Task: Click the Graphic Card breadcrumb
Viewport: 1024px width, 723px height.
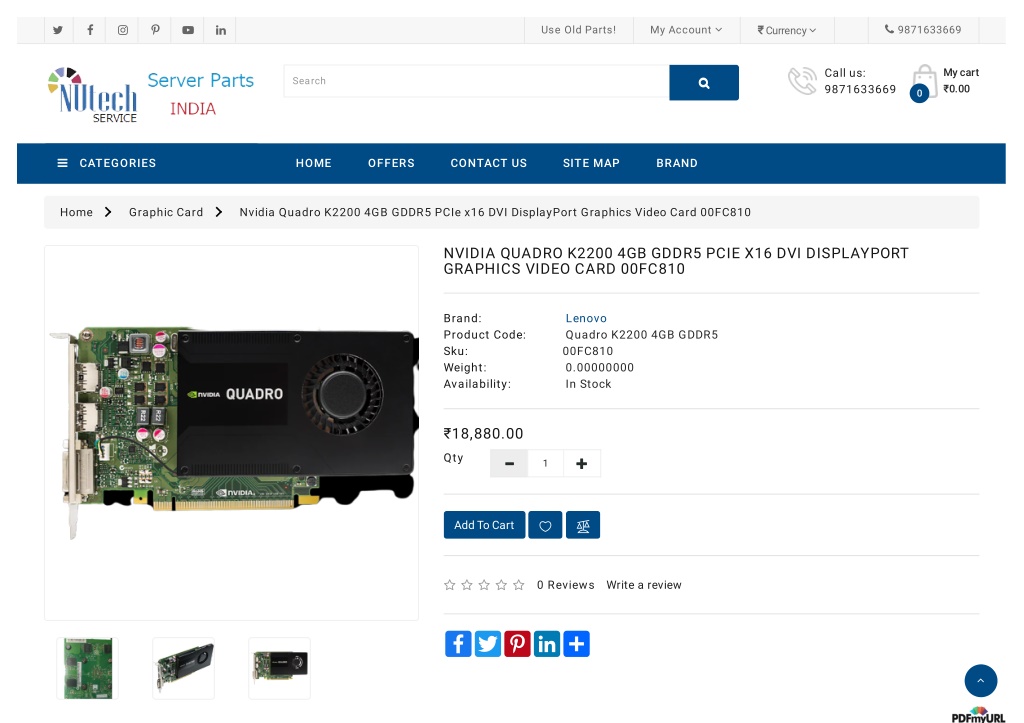Action: 166,212
